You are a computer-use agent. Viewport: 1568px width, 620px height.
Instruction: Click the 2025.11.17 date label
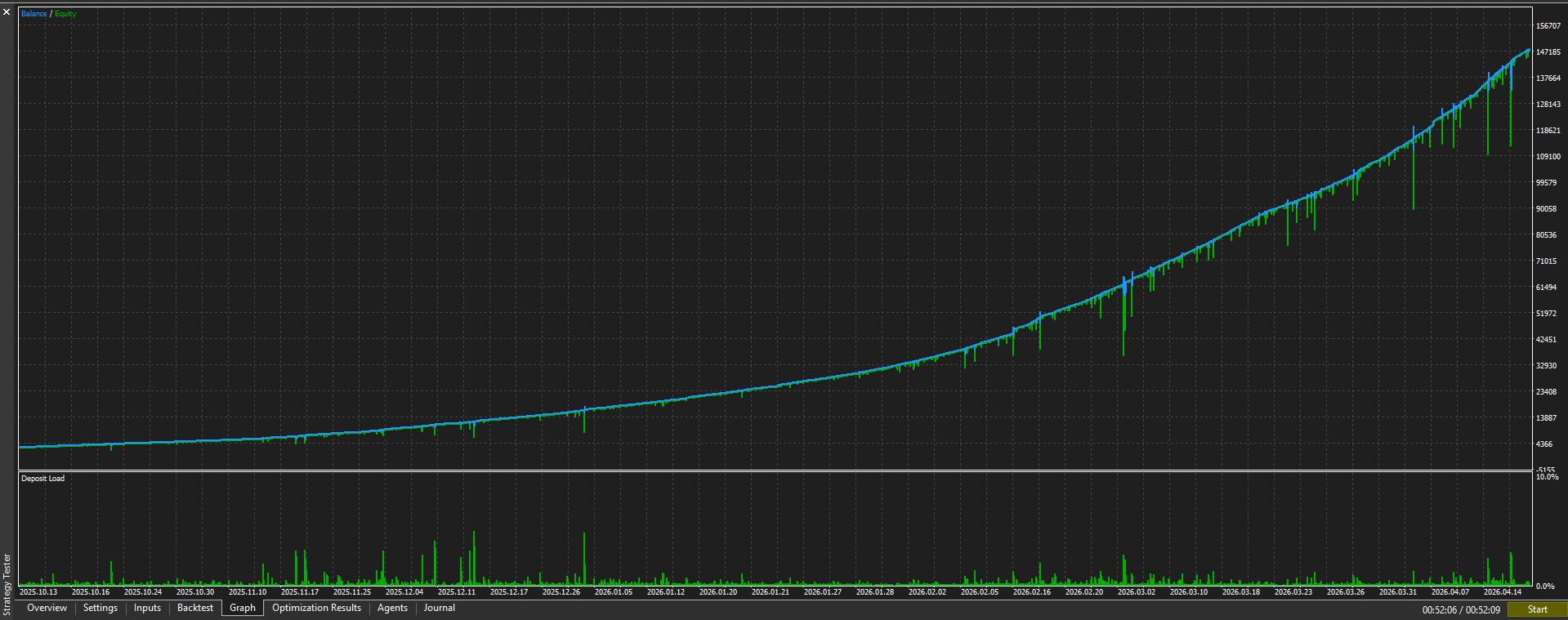(300, 592)
